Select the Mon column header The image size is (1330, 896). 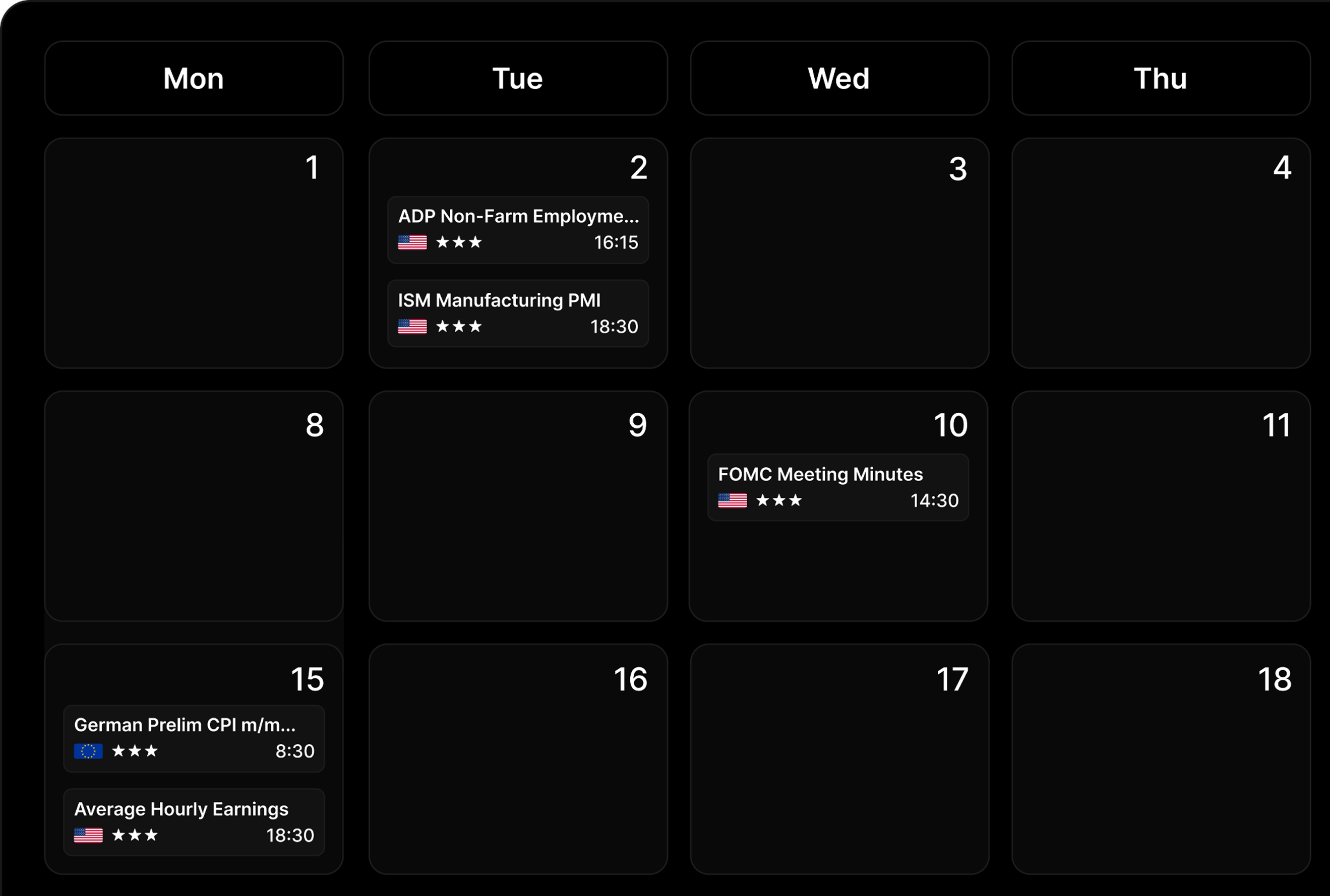[194, 78]
